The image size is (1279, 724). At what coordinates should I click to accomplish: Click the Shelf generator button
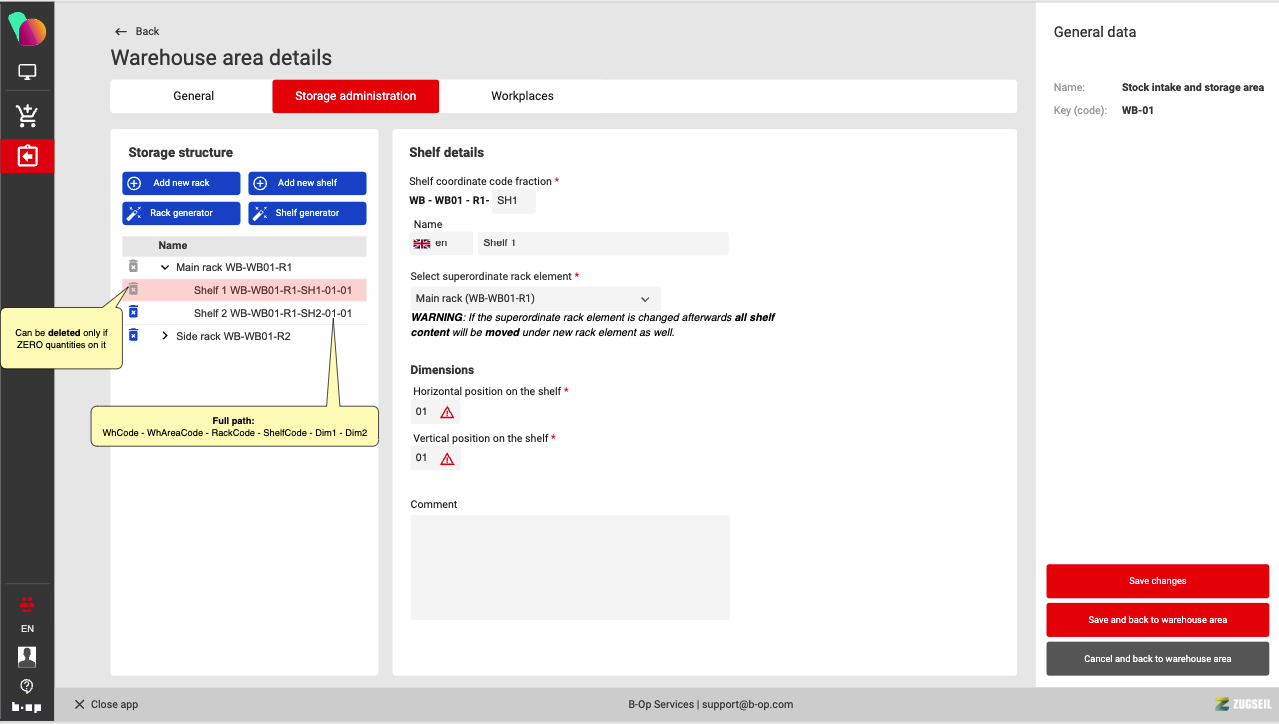click(x=307, y=213)
